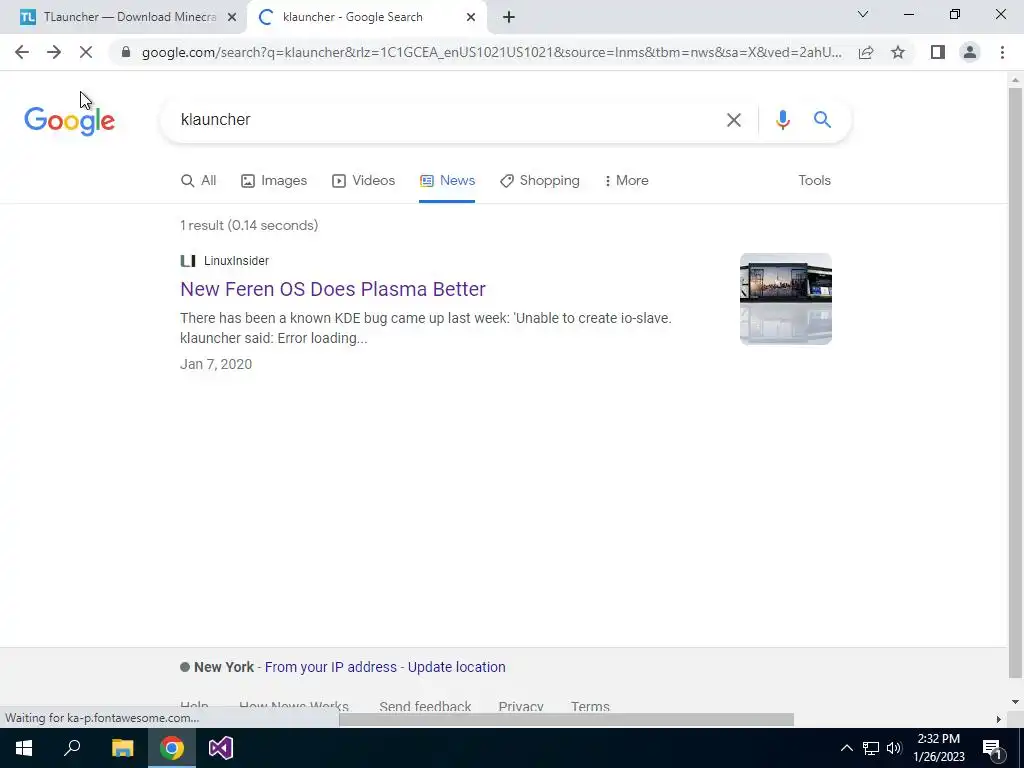Click the address bar URL
This screenshot has width=1024, height=768.
(492, 52)
